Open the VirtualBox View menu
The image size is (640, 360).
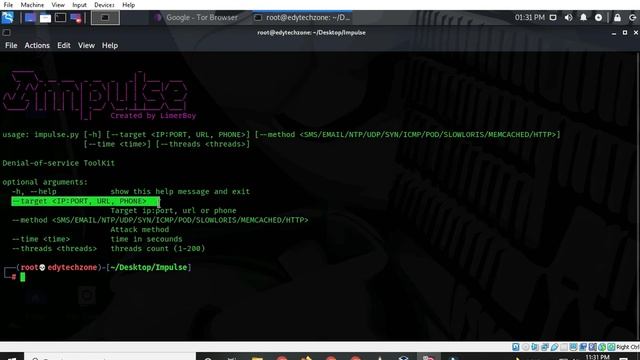58,5
